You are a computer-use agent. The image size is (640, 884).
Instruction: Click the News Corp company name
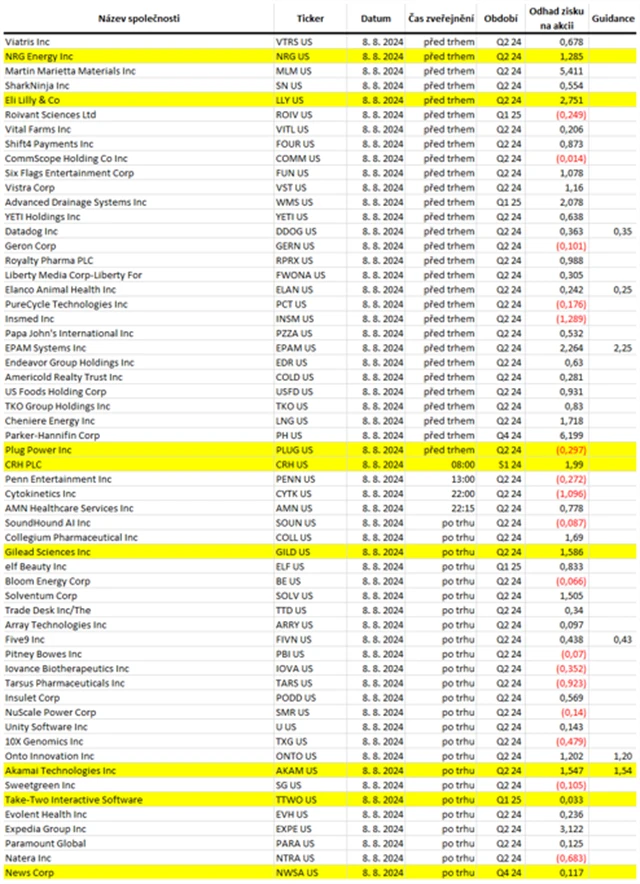pos(137,873)
